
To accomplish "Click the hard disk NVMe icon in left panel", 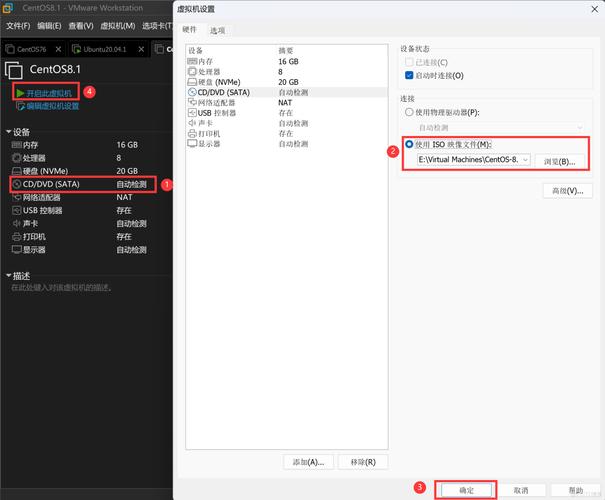I will point(16,171).
